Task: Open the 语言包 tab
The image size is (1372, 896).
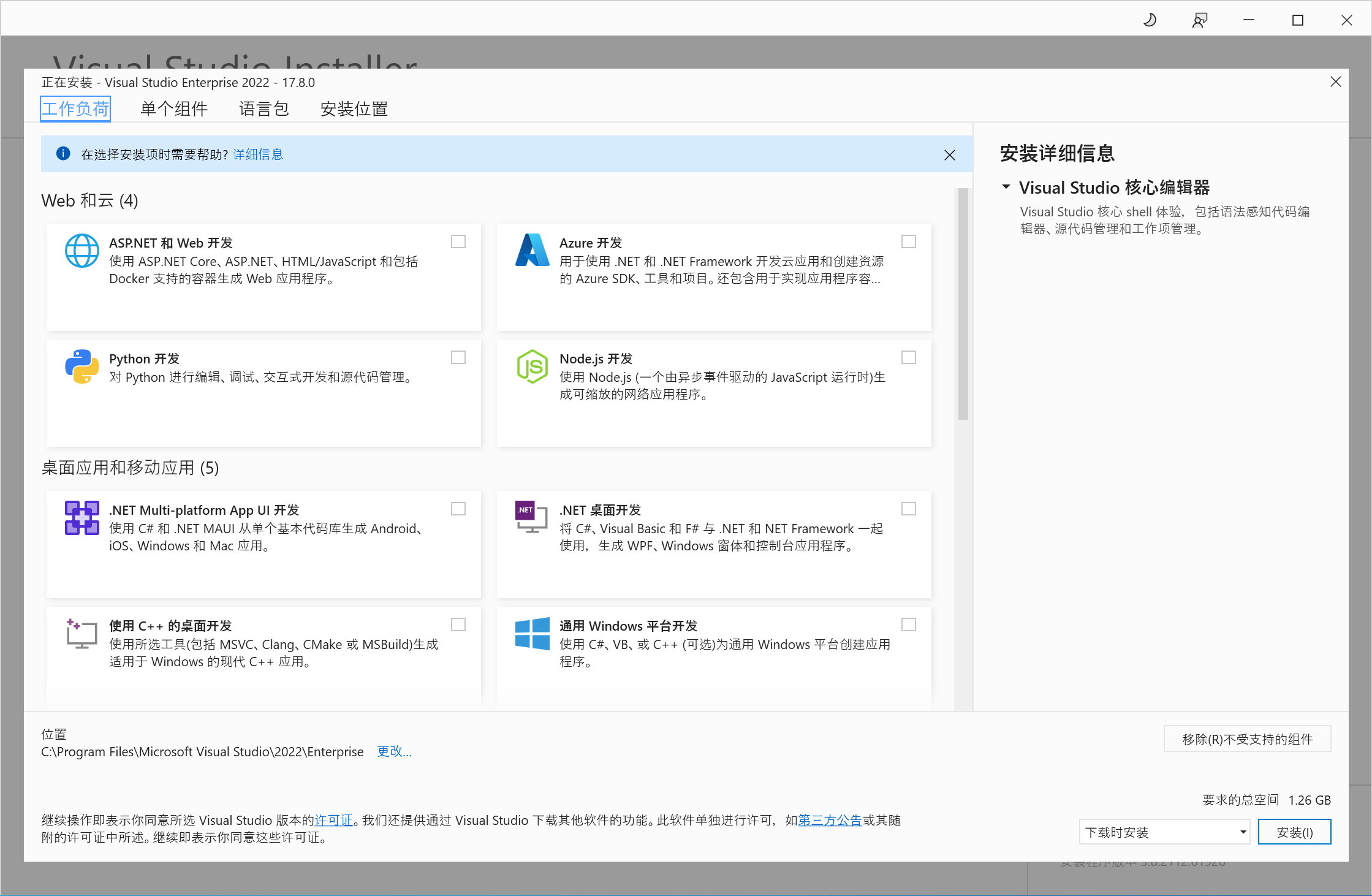Action: 264,109
